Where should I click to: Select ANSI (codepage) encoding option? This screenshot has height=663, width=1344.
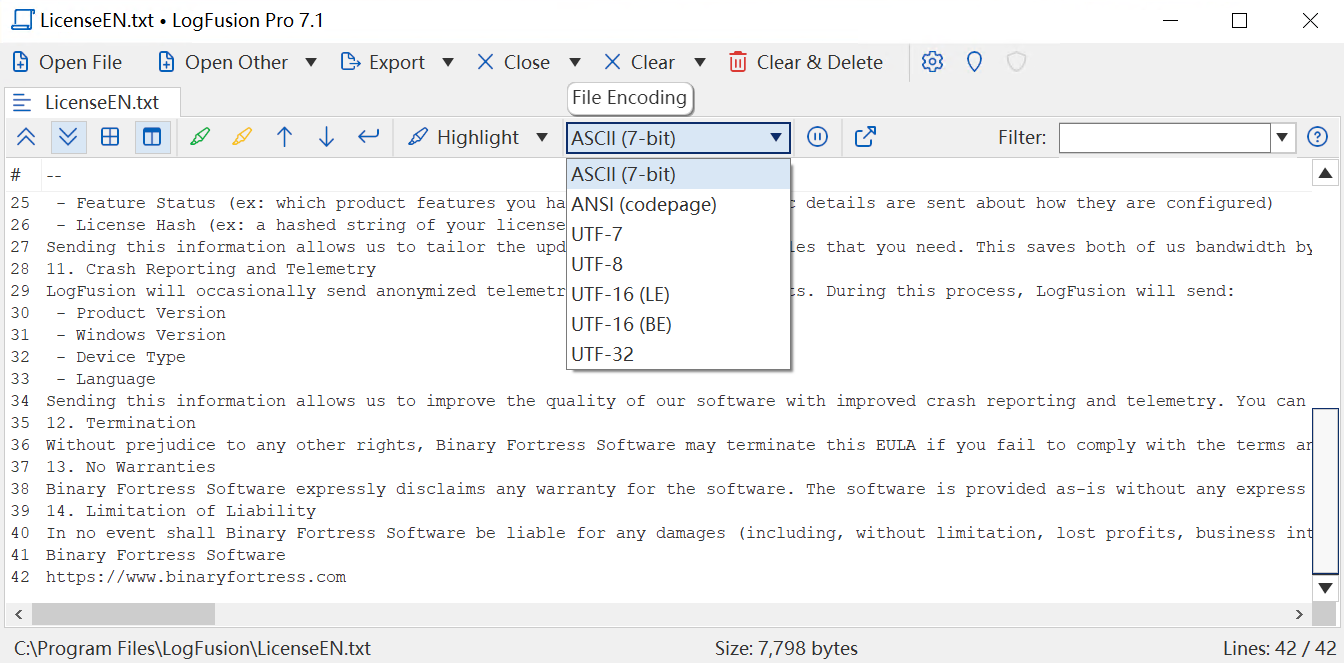tap(678, 204)
